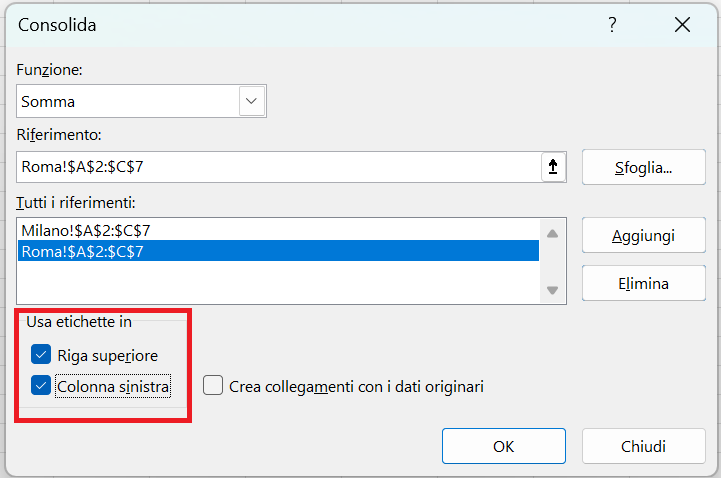
Task: Uncheck Riga superiore checkbox
Action: pyautogui.click(x=41, y=355)
